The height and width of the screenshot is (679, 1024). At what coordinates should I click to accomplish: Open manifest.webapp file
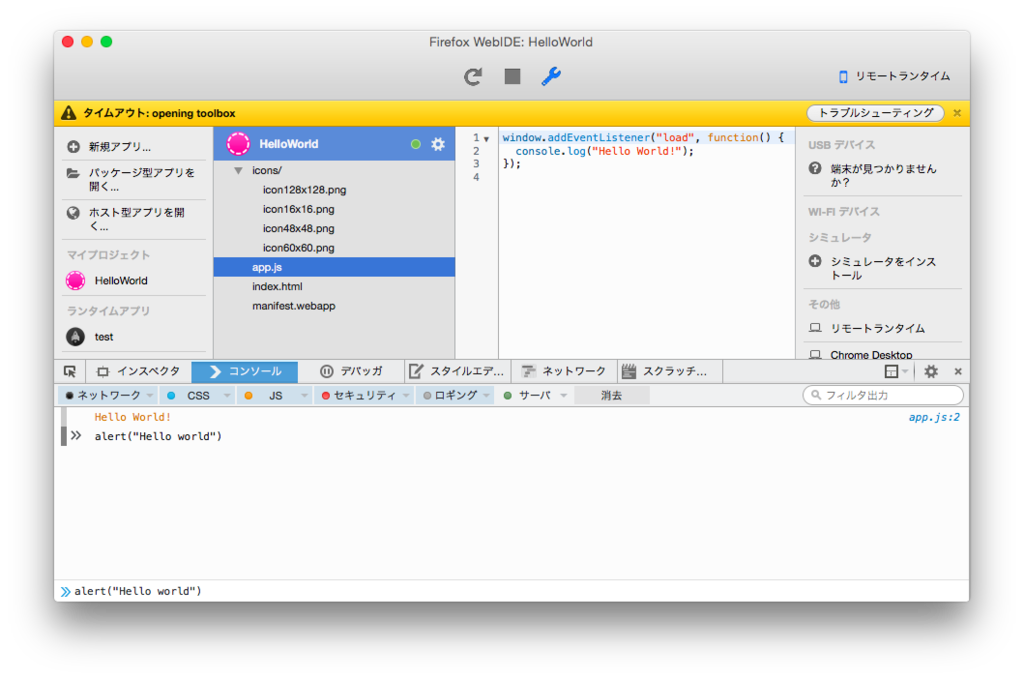294,306
